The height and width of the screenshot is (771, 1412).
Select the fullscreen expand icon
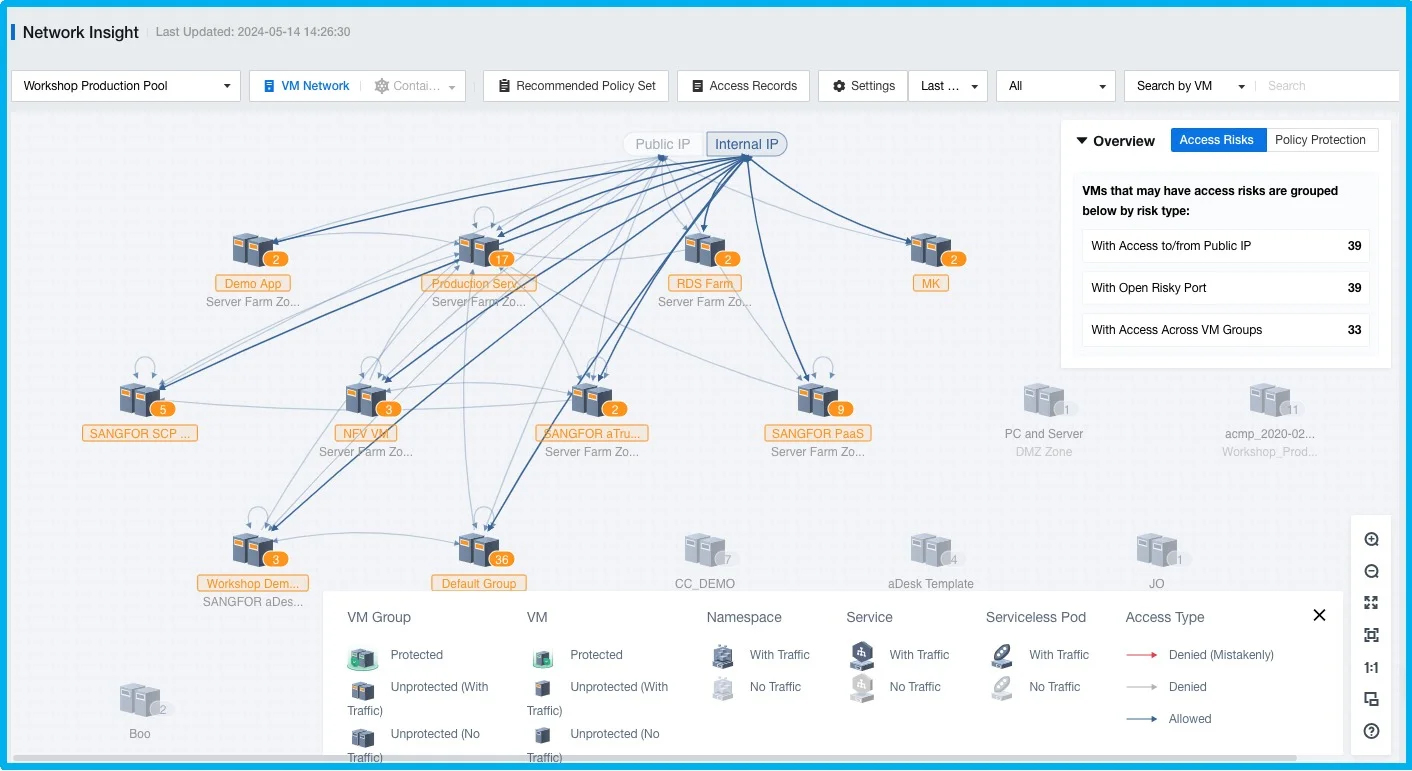(x=1371, y=602)
